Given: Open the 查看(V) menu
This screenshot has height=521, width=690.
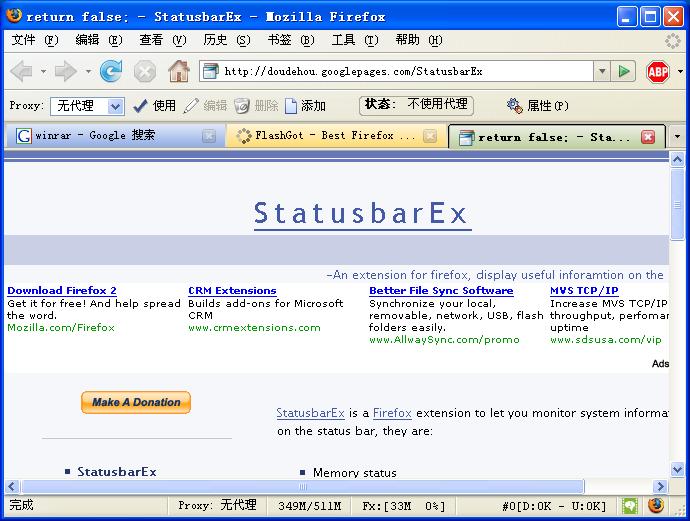Looking at the screenshot, I should point(163,40).
